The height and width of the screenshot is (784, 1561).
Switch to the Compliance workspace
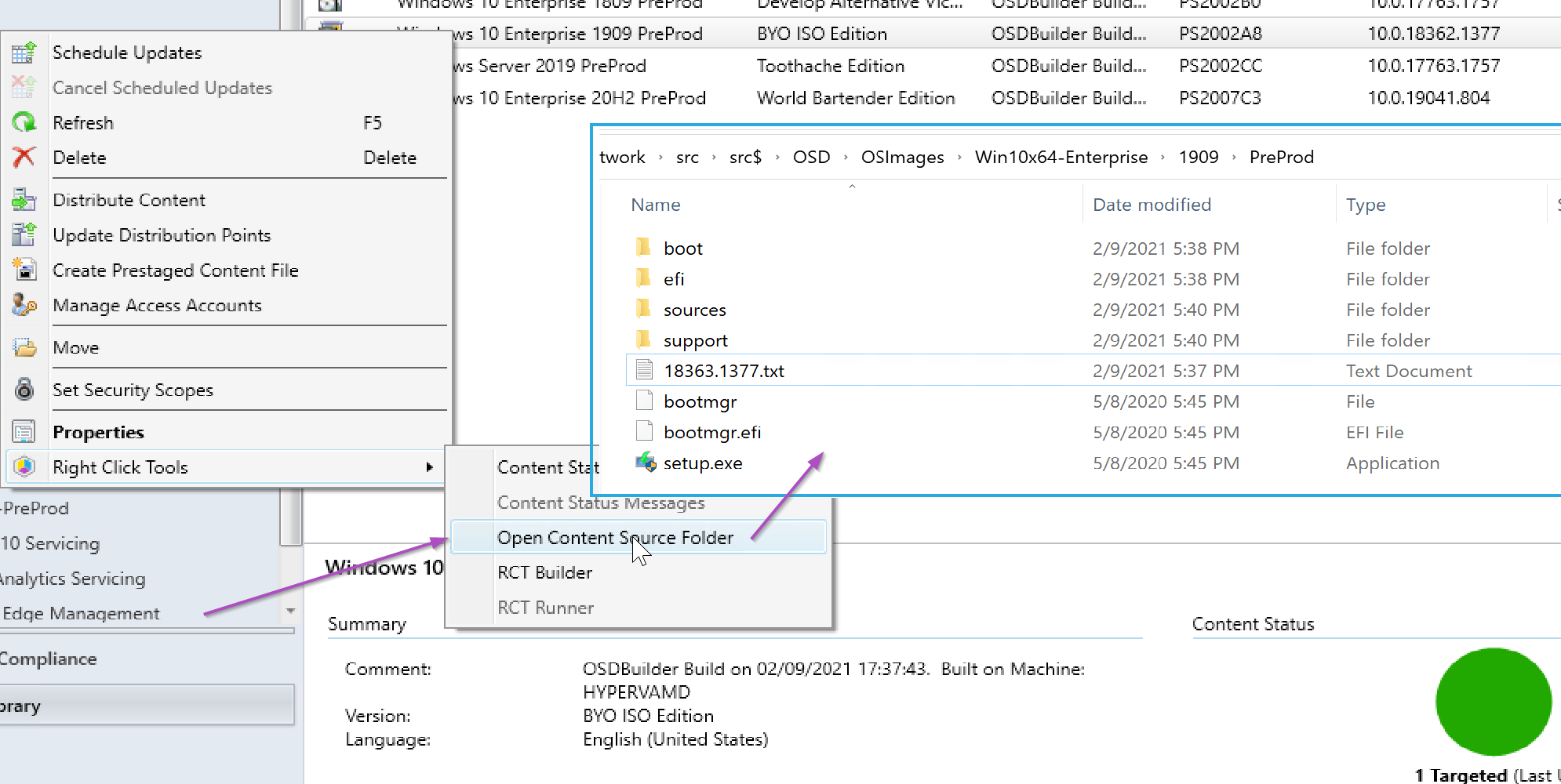[48, 659]
